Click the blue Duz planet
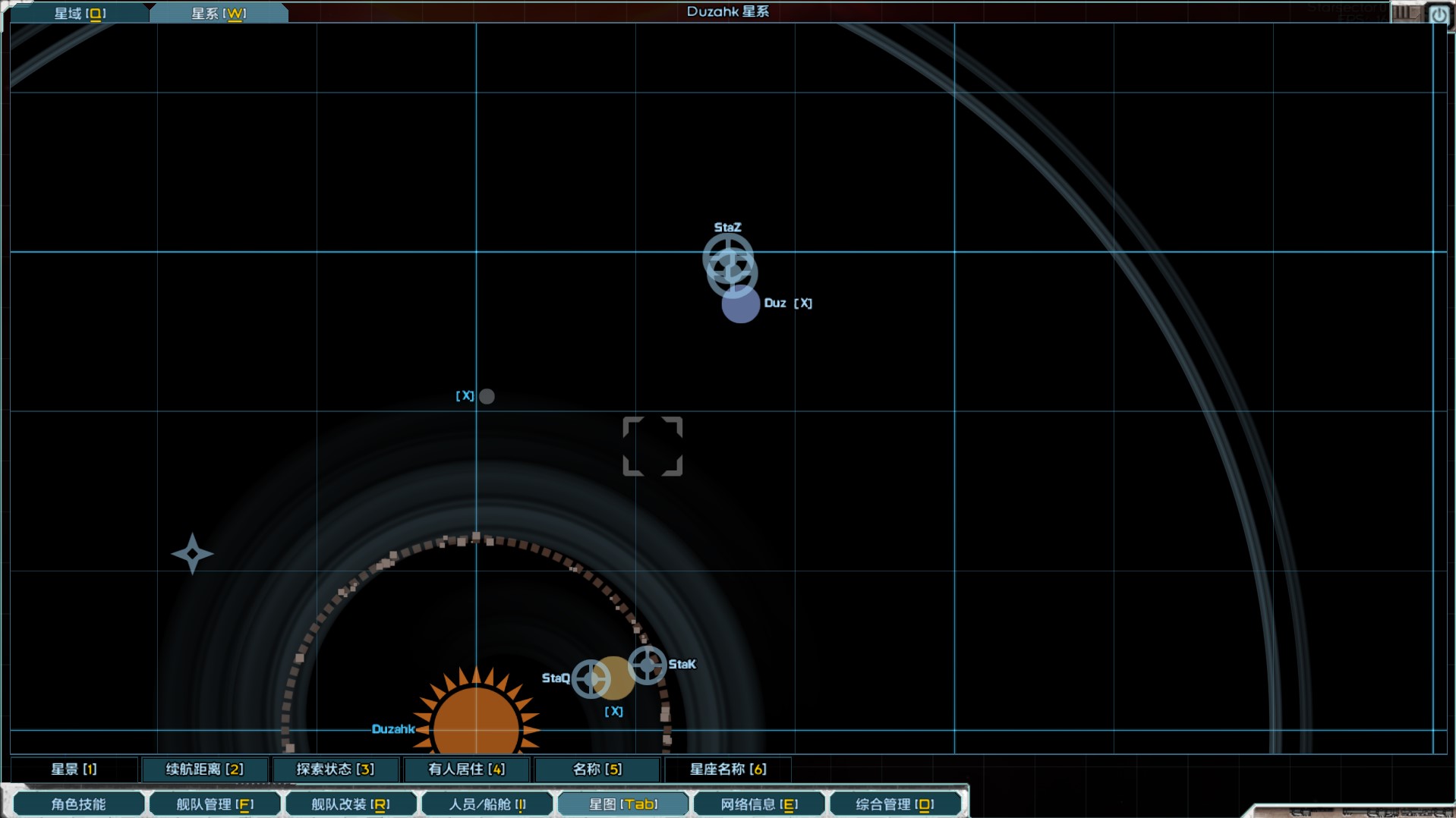 pos(741,305)
